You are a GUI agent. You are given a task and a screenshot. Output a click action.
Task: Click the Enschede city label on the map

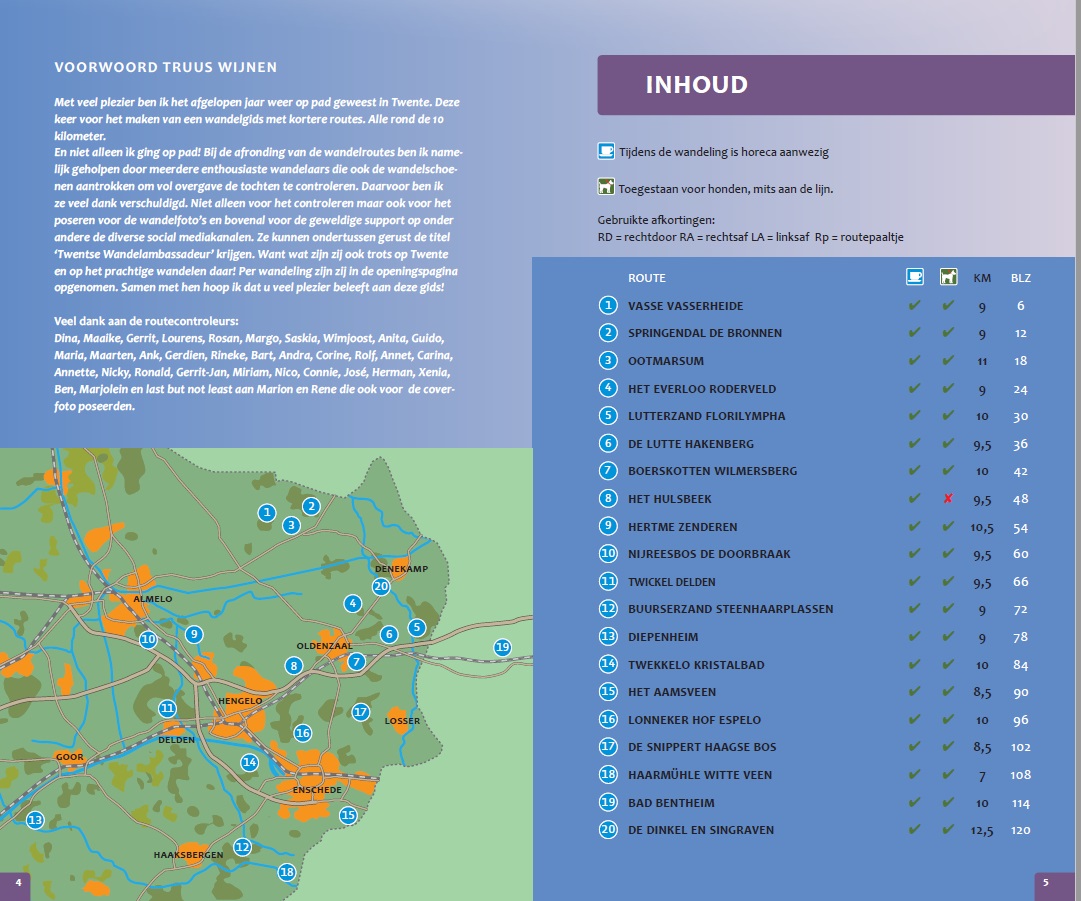pos(317,790)
